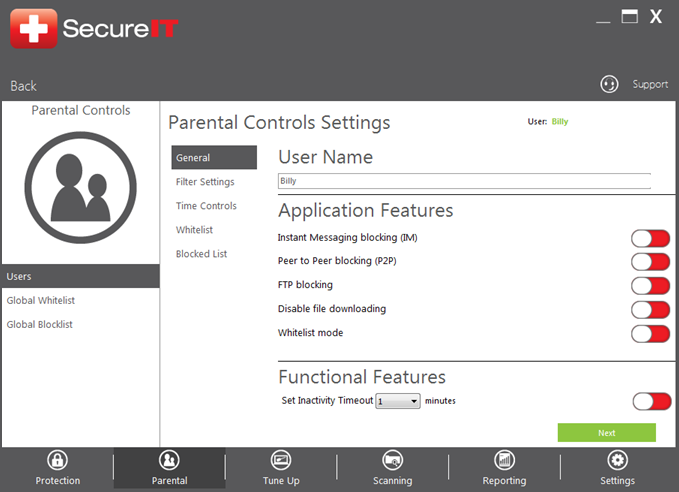This screenshot has width=679, height=492.
Task: Open the Settings gear icon
Action: pyautogui.click(x=618, y=460)
